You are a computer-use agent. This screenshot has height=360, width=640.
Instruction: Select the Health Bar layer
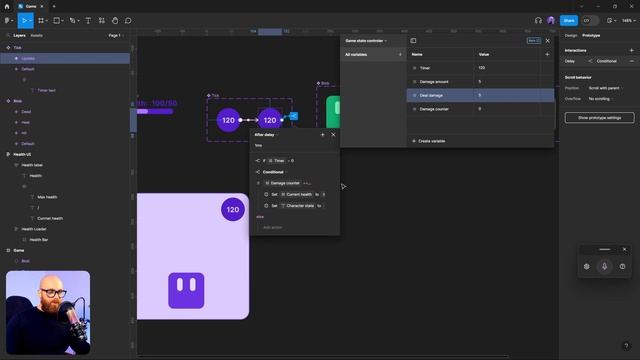tap(39, 240)
